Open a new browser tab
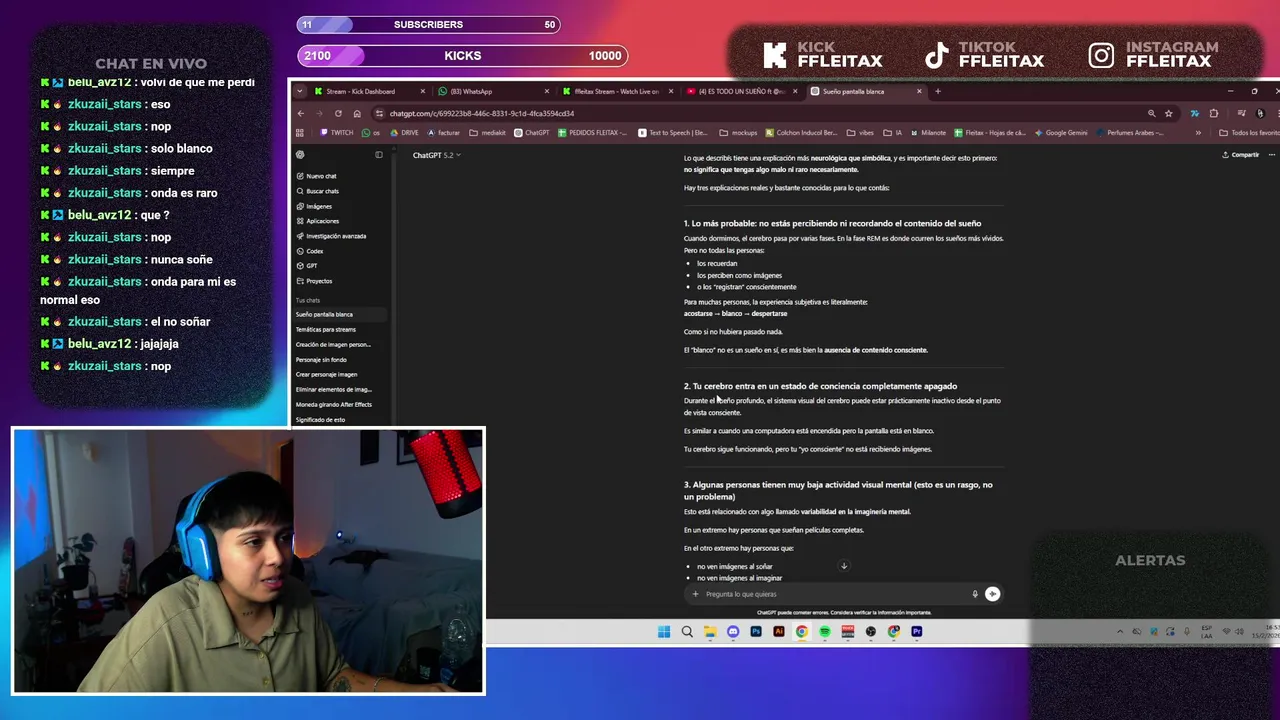The image size is (1280, 720). [937, 91]
